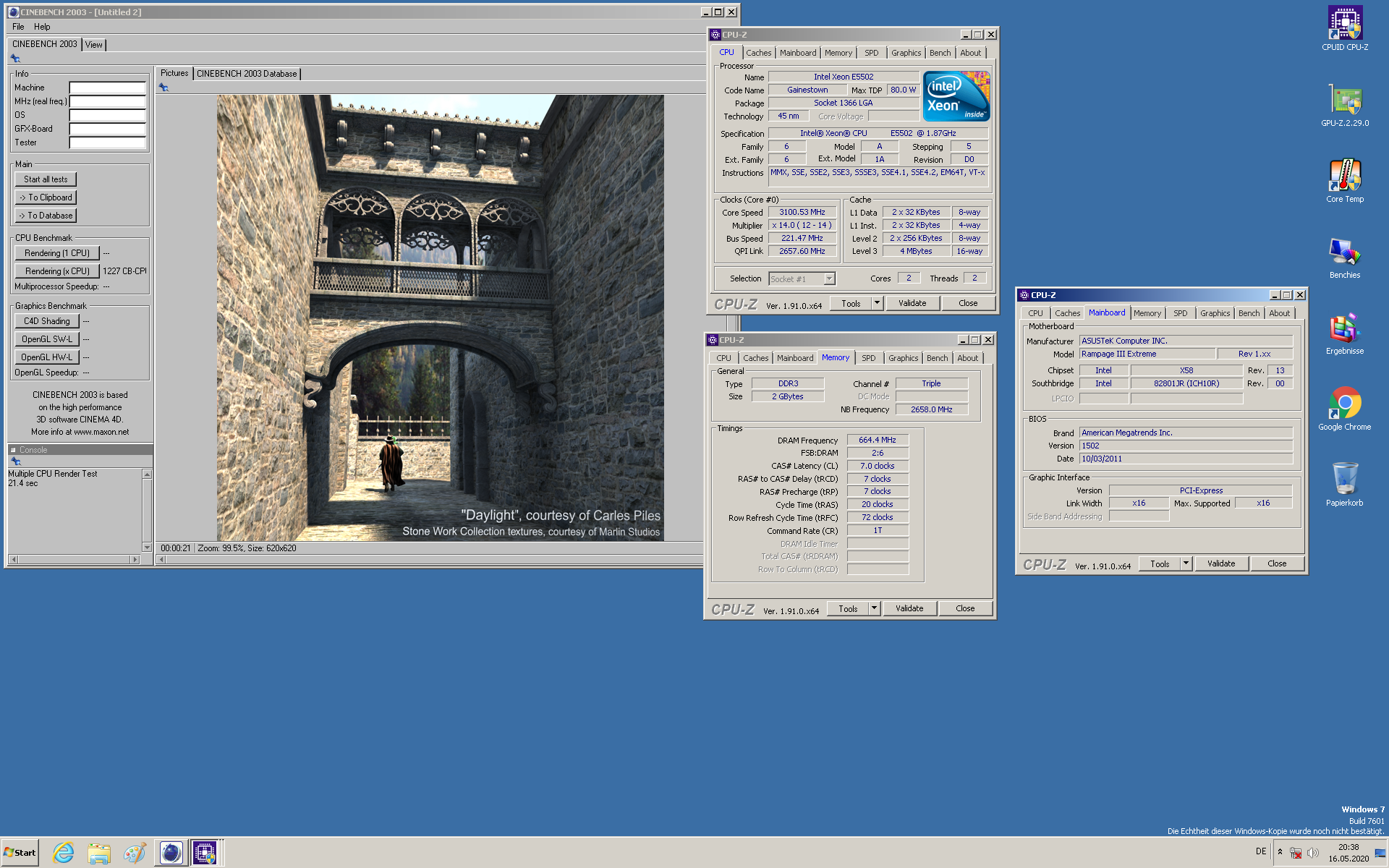Open the File menu
Screen dimensions: 1389x868
coord(18,27)
